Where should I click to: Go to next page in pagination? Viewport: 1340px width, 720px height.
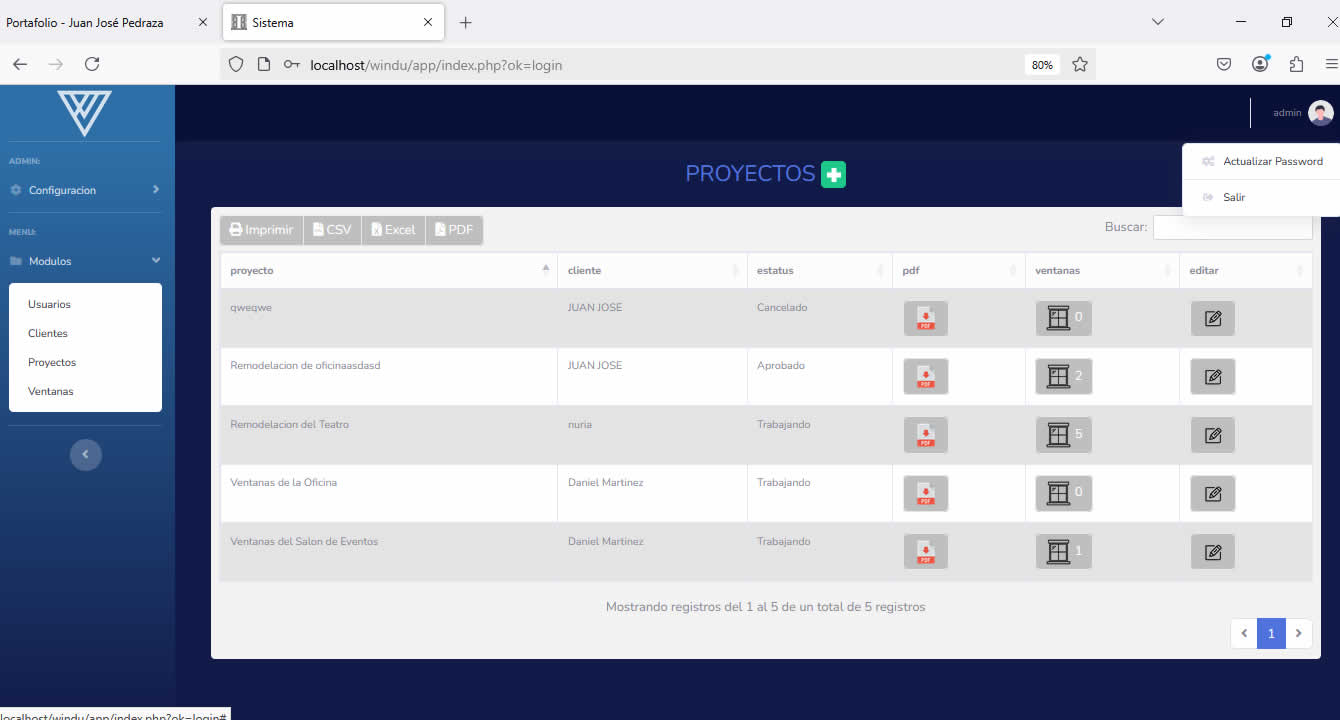point(1298,633)
